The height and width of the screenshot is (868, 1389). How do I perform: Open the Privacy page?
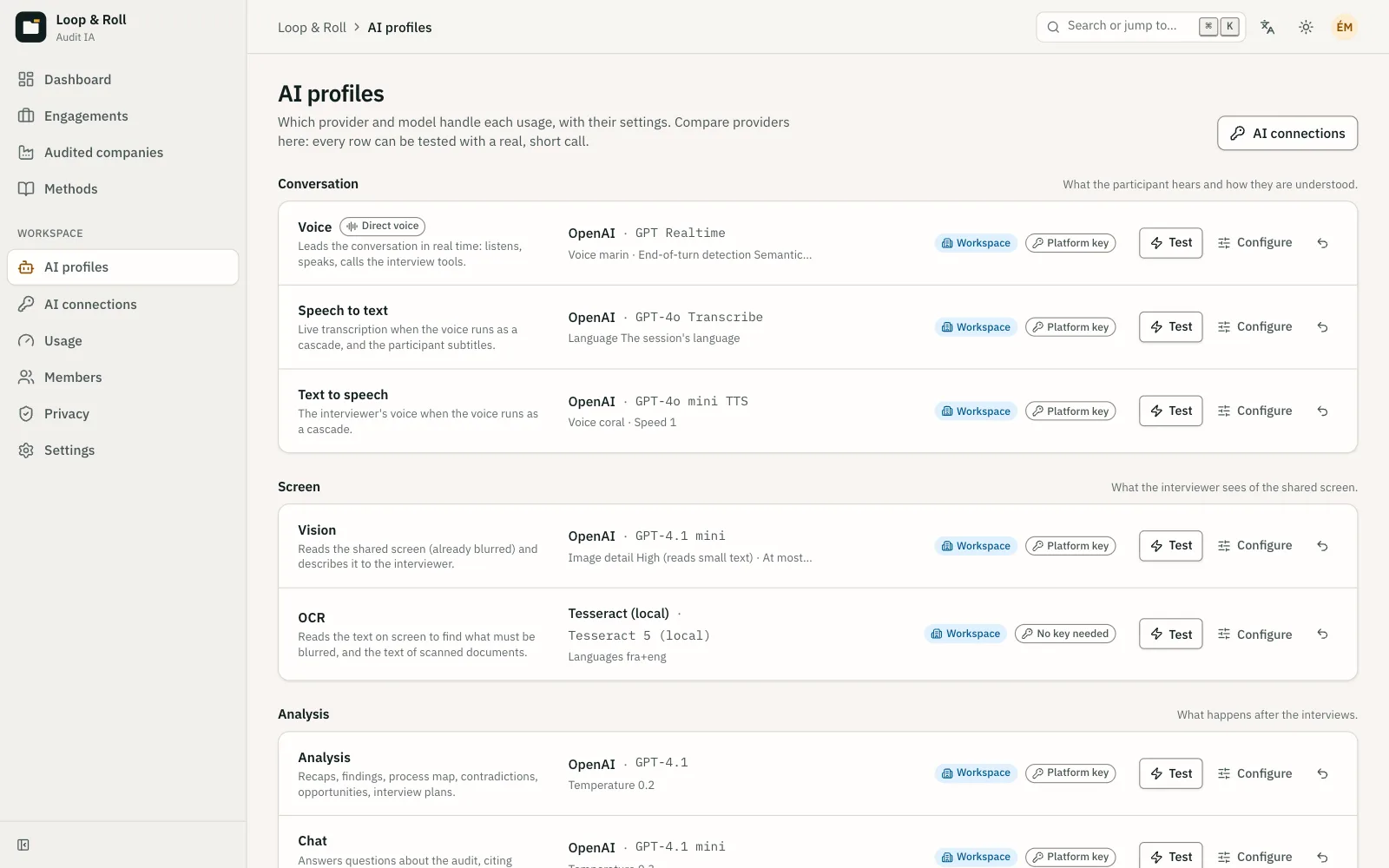coord(123,414)
